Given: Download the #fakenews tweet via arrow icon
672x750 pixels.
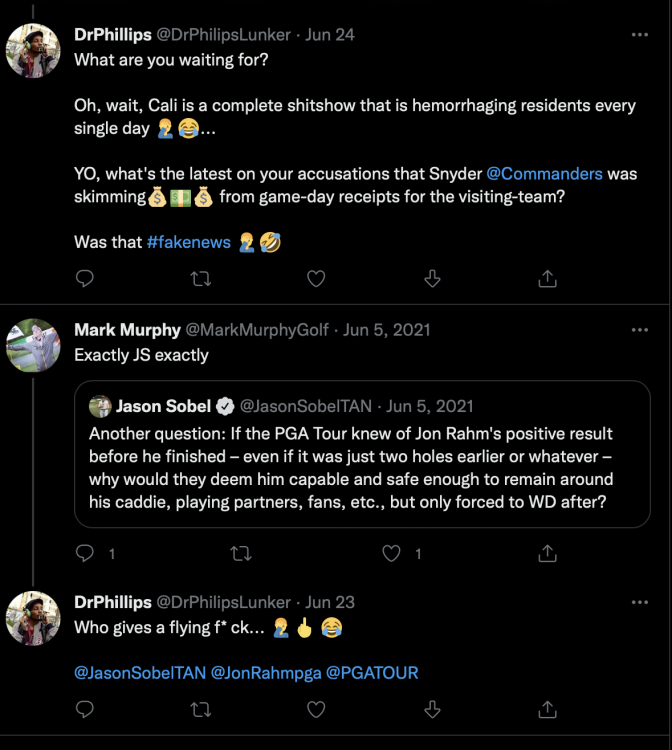Looking at the screenshot, I should point(432,279).
